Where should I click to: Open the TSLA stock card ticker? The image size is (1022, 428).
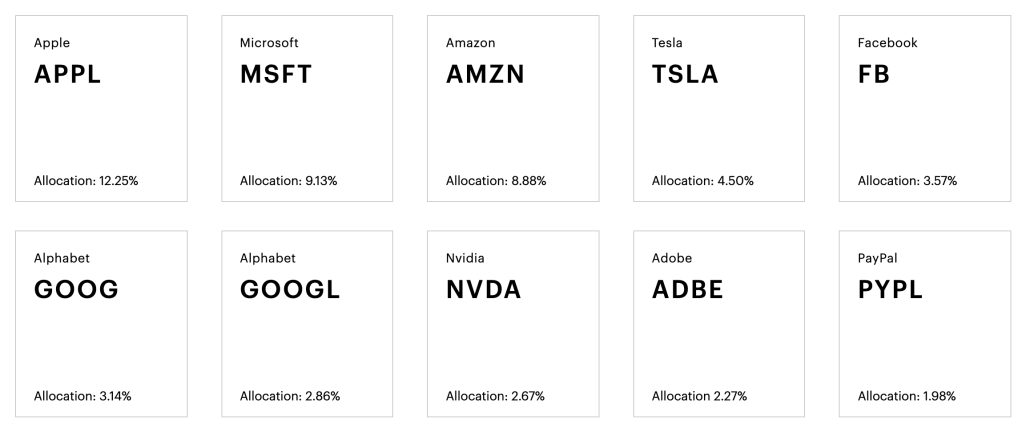click(x=685, y=75)
